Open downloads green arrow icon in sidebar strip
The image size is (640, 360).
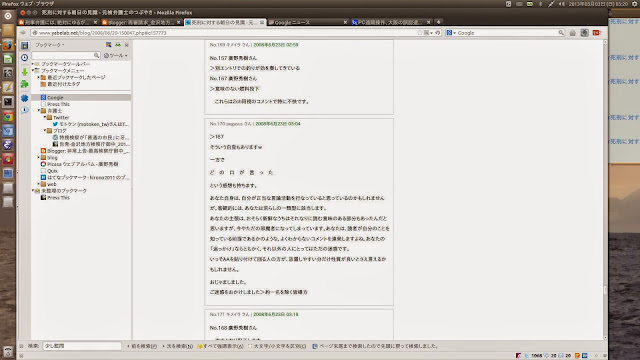click(24, 71)
